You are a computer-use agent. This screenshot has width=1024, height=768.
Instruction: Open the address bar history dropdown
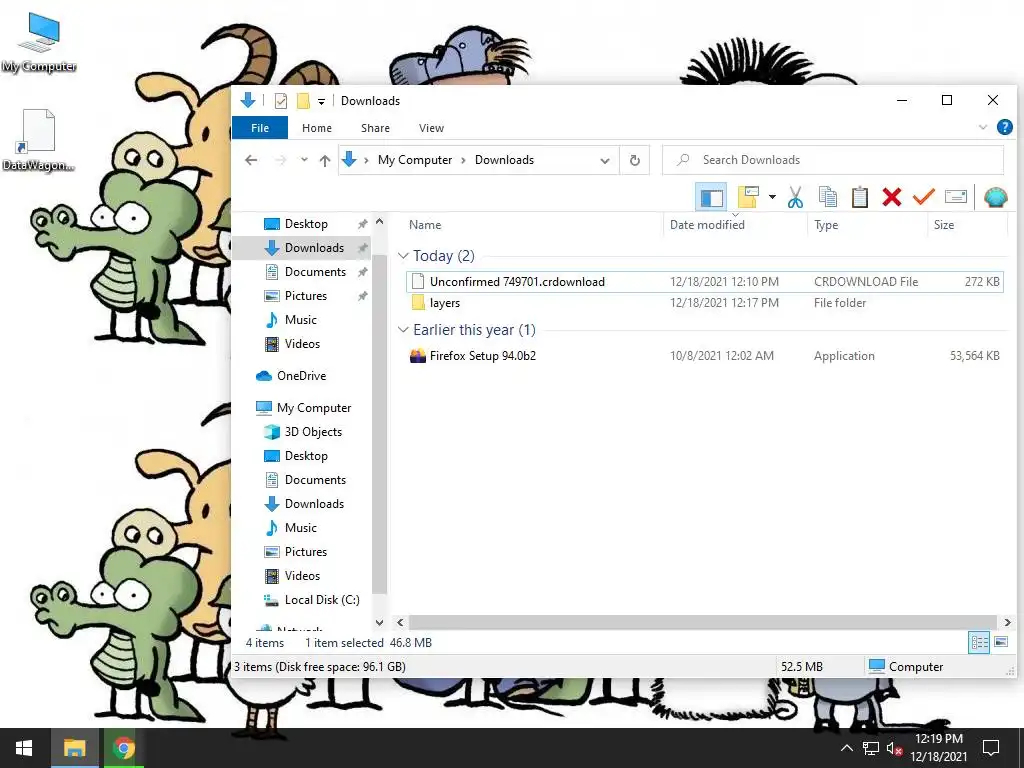tap(605, 160)
